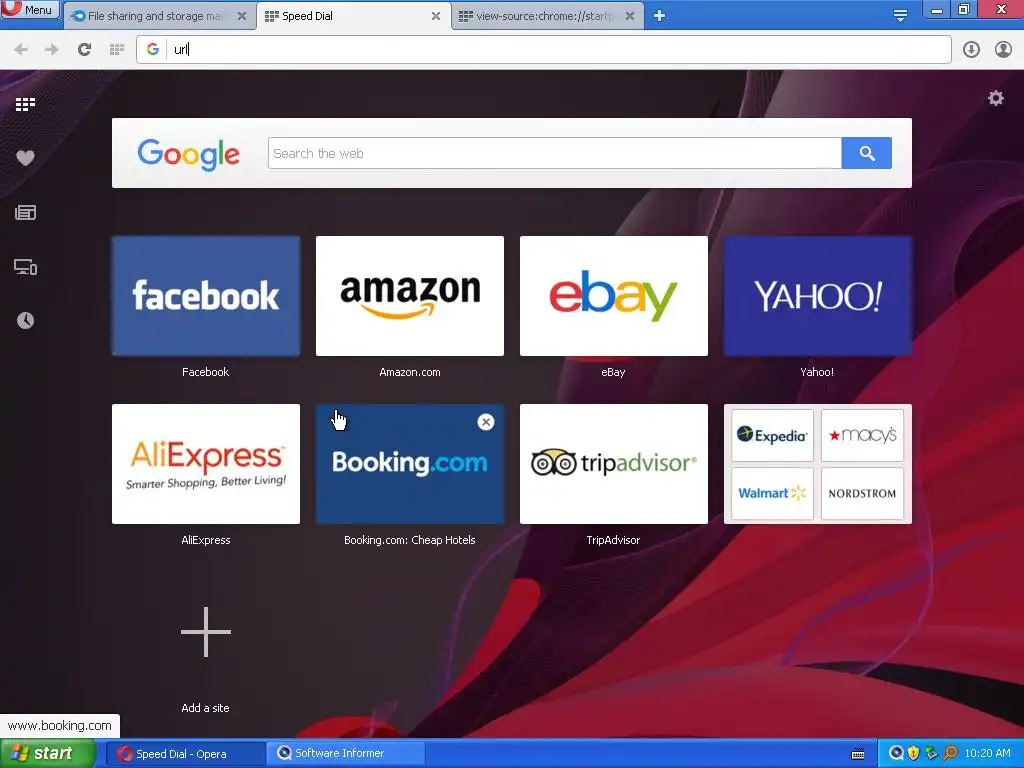
Task: Click the orange magnifier tray icon
Action: 950,753
